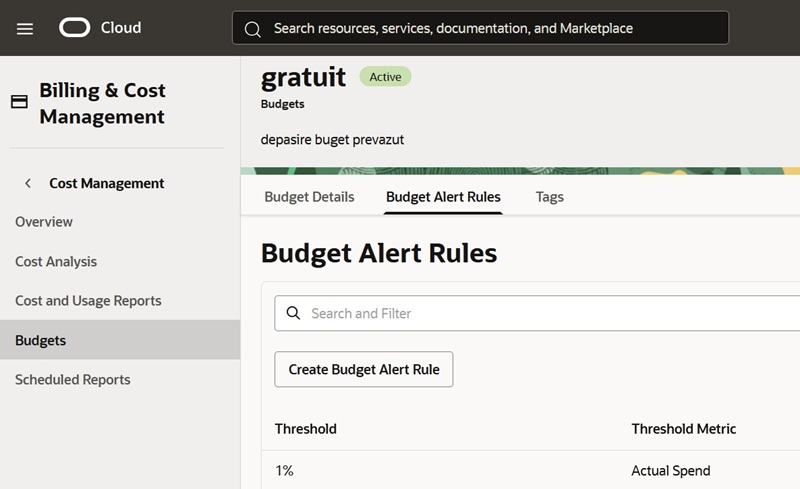Switch to the Budget Details tab
Image resolution: width=800 pixels, height=489 pixels.
tap(309, 197)
